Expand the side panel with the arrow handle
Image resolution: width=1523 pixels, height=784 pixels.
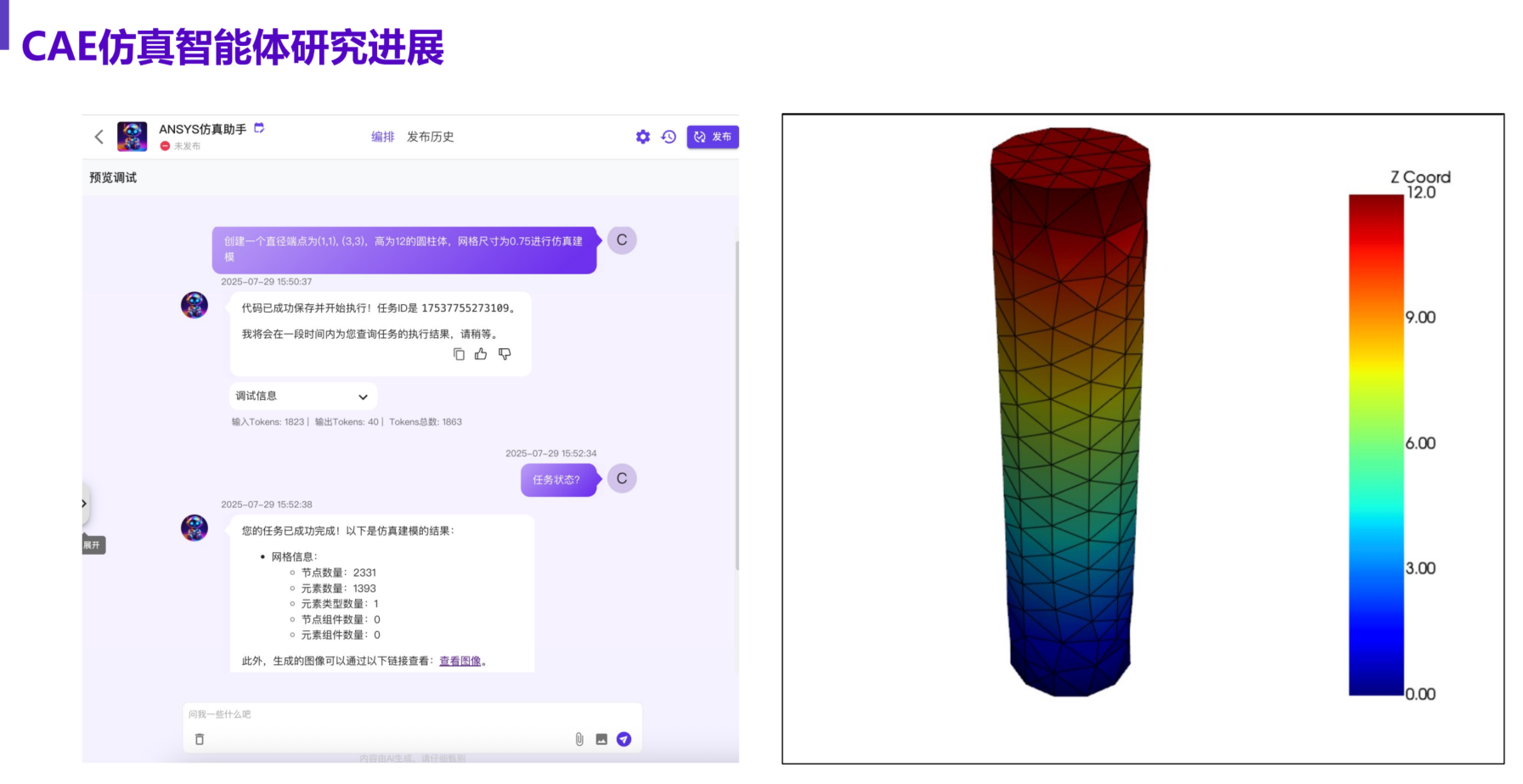(x=84, y=504)
